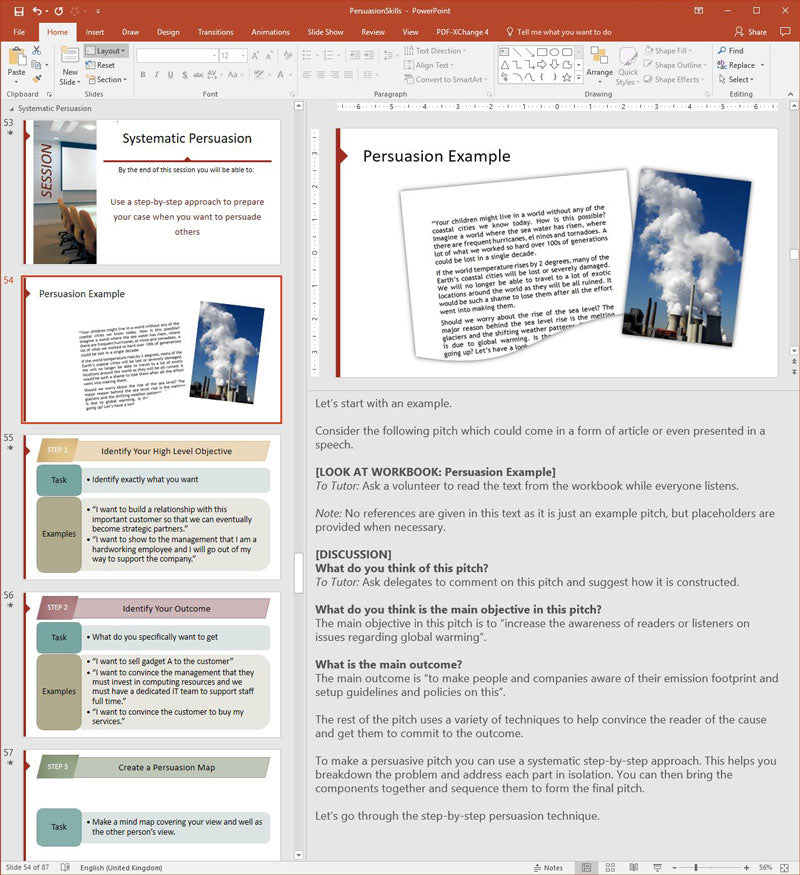Open the font name combo box

pos(177,56)
